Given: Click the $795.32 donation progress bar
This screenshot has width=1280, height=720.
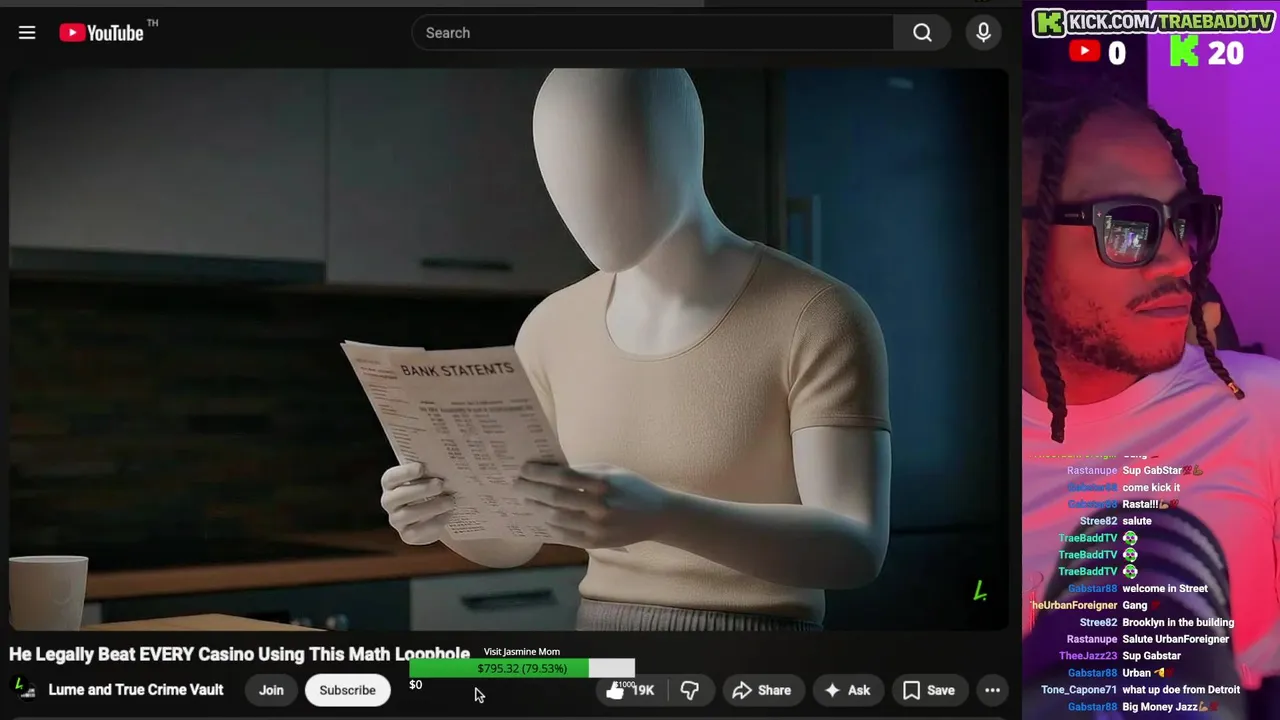Looking at the screenshot, I should point(522,668).
